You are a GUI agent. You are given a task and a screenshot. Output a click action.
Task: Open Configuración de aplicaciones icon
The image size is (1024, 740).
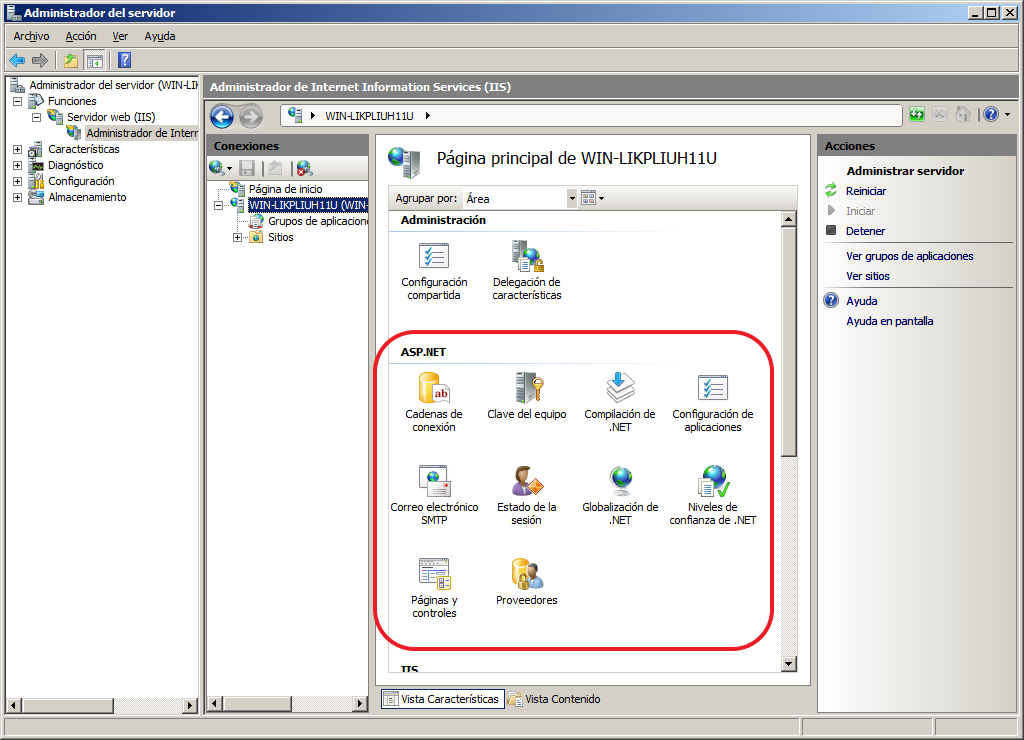(712, 388)
